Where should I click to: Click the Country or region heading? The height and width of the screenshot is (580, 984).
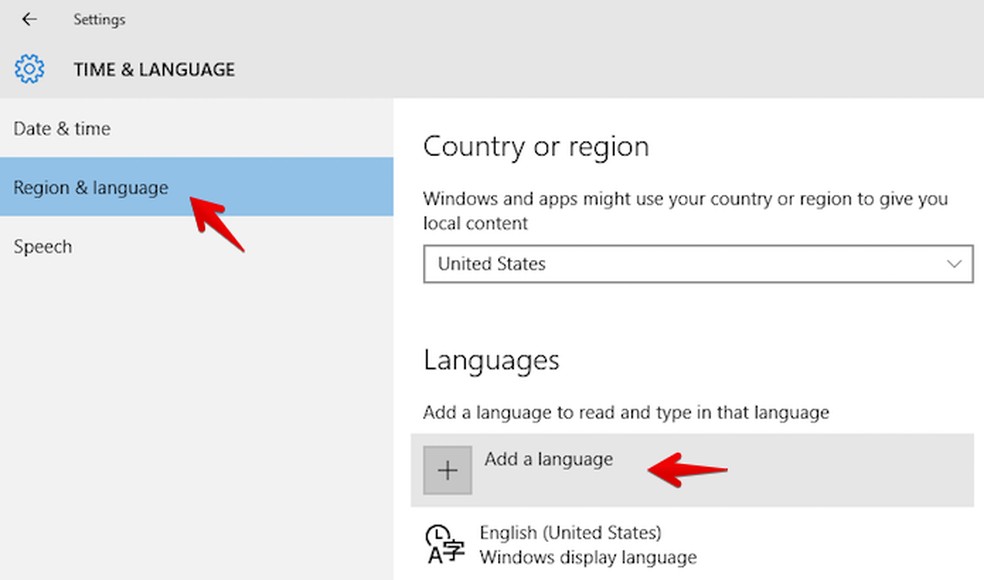point(536,146)
